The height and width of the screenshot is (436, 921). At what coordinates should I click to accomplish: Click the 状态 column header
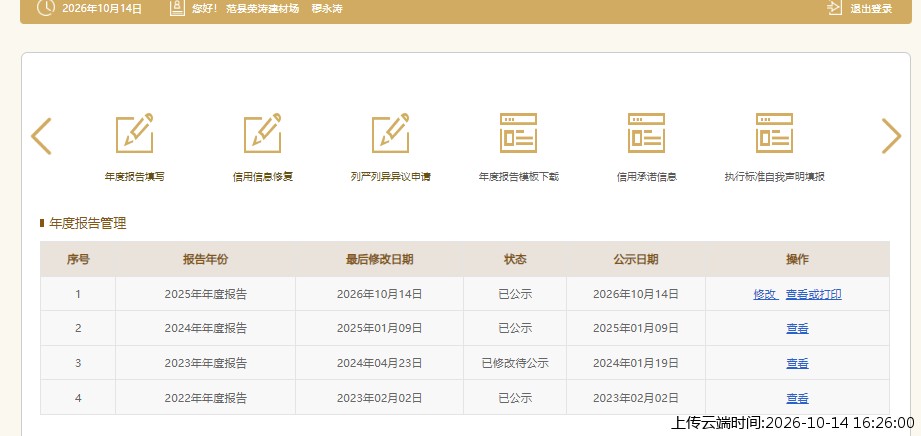click(515, 259)
